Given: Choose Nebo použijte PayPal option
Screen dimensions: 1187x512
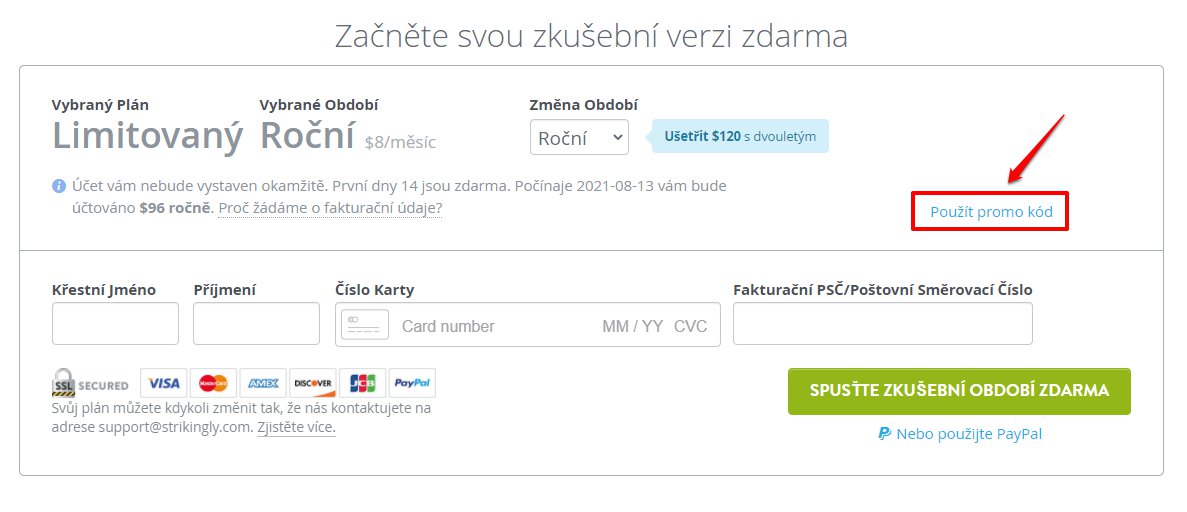Looking at the screenshot, I should coord(960,434).
